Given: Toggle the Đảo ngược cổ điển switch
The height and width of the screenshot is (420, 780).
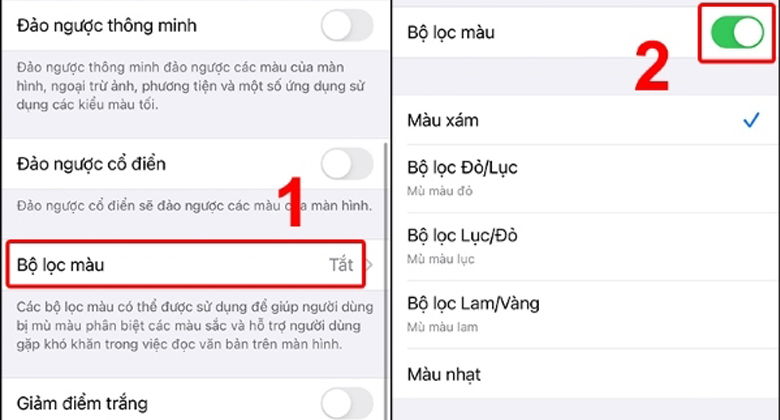Looking at the screenshot, I should pos(347,164).
